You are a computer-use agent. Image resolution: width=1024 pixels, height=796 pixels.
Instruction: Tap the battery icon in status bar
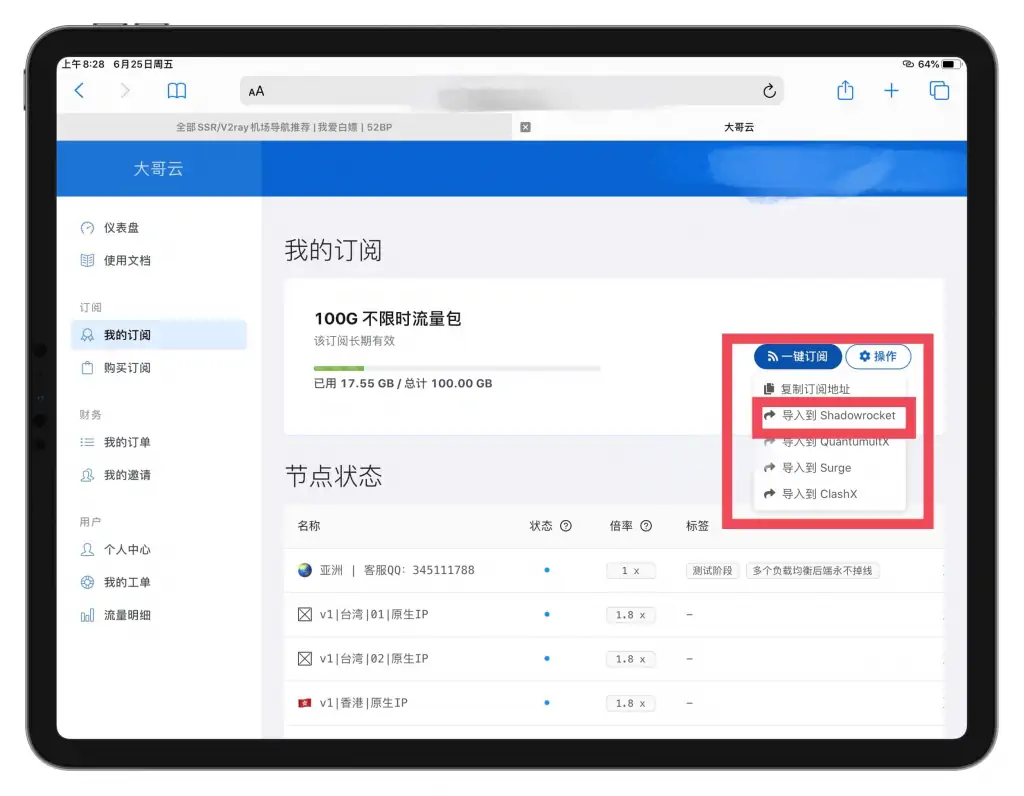pyautogui.click(x=952, y=64)
